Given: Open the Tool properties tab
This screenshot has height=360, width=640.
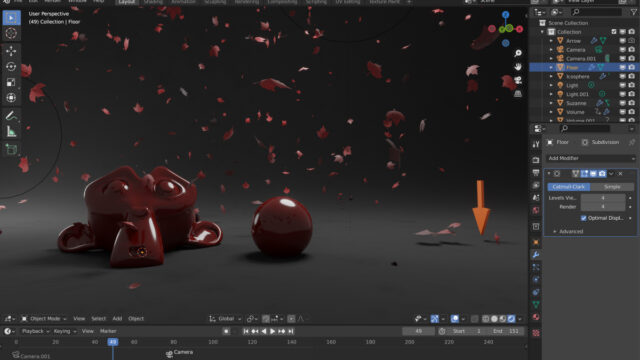Looking at the screenshot, I should 536,144.
